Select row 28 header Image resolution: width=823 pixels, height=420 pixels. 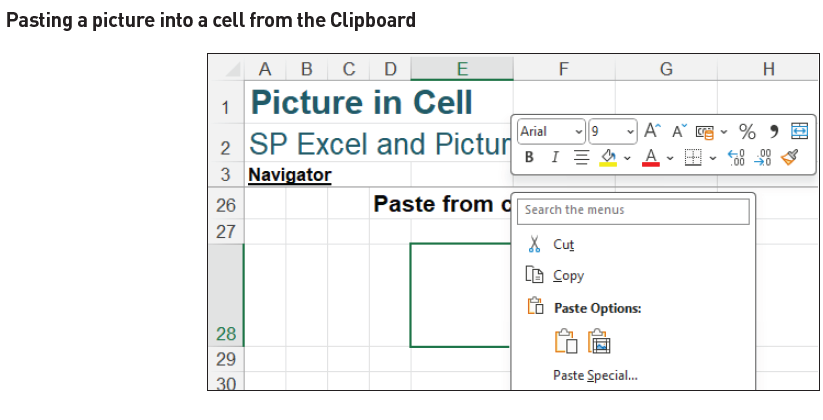226,295
